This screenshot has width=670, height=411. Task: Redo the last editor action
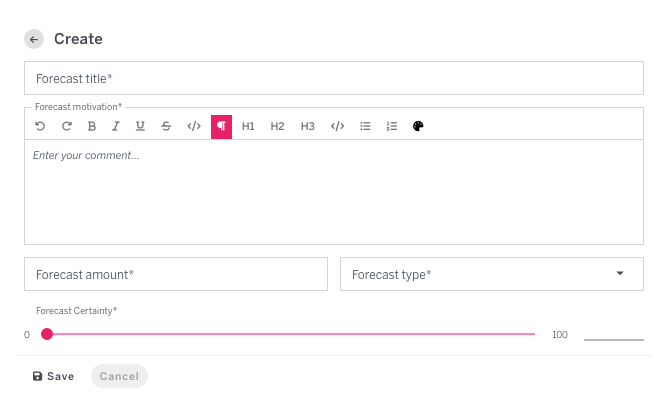(x=67, y=126)
